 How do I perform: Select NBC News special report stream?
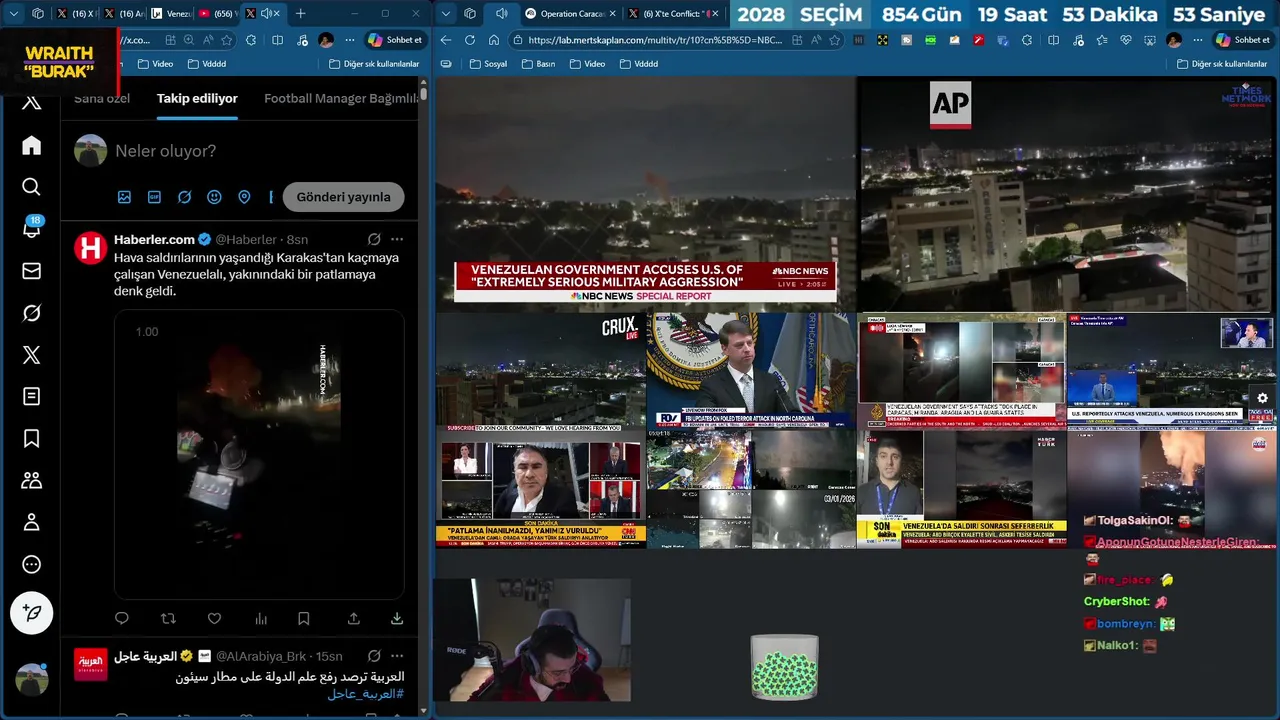point(645,195)
